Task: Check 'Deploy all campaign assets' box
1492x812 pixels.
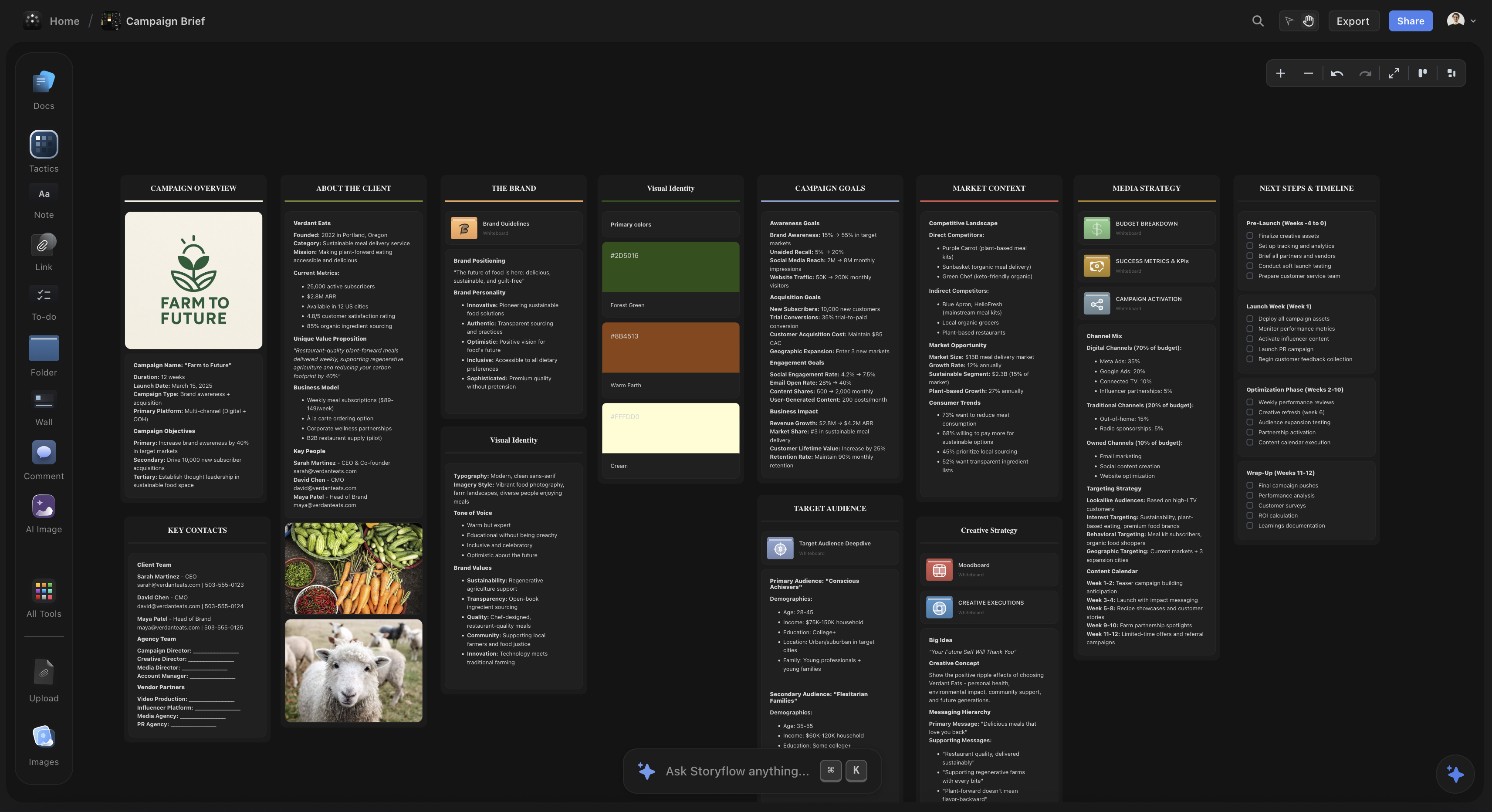Action: pos(1249,318)
